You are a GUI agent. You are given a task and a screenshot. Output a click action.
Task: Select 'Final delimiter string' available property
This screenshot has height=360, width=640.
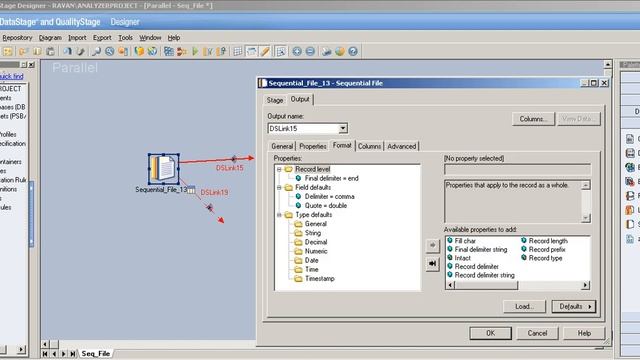(x=481, y=249)
